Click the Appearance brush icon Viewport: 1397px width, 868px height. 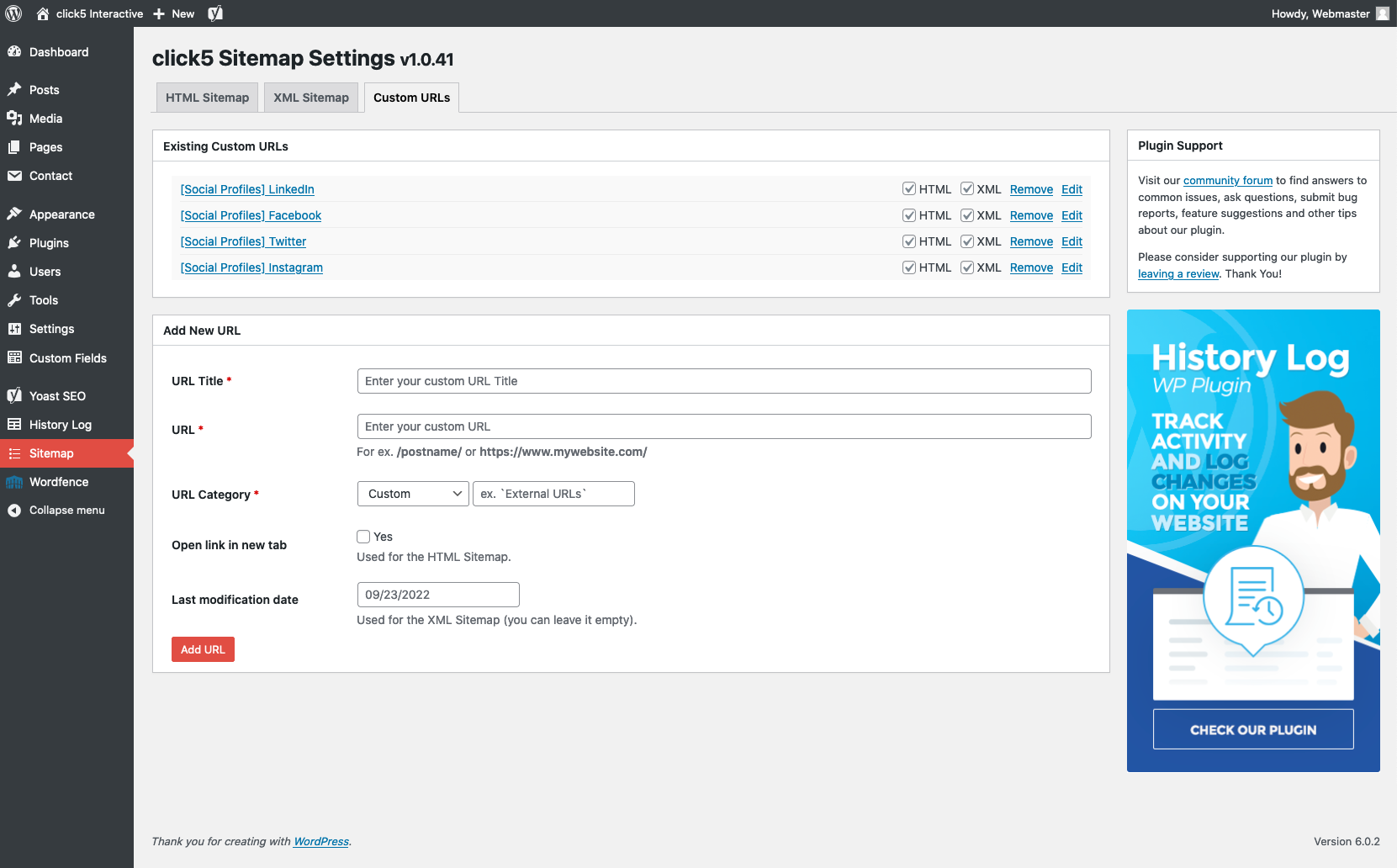pos(14,214)
